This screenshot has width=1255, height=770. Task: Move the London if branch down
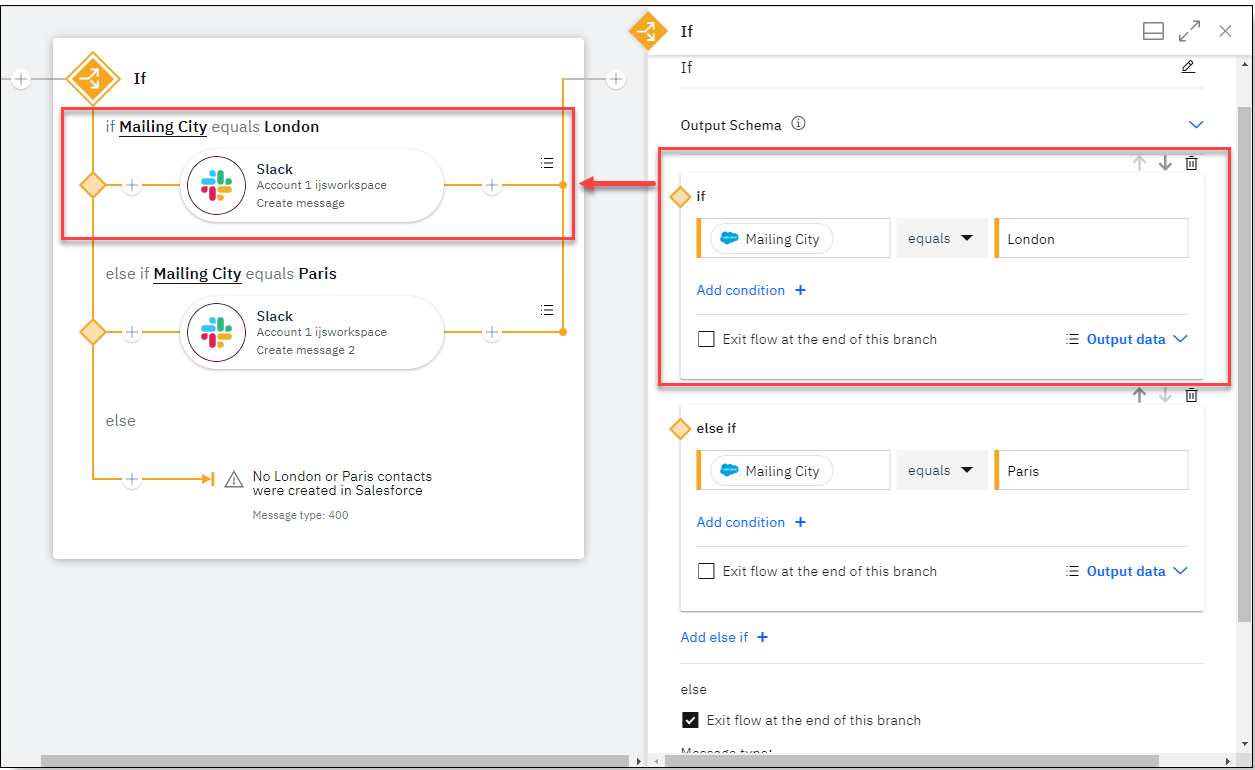(x=1165, y=163)
